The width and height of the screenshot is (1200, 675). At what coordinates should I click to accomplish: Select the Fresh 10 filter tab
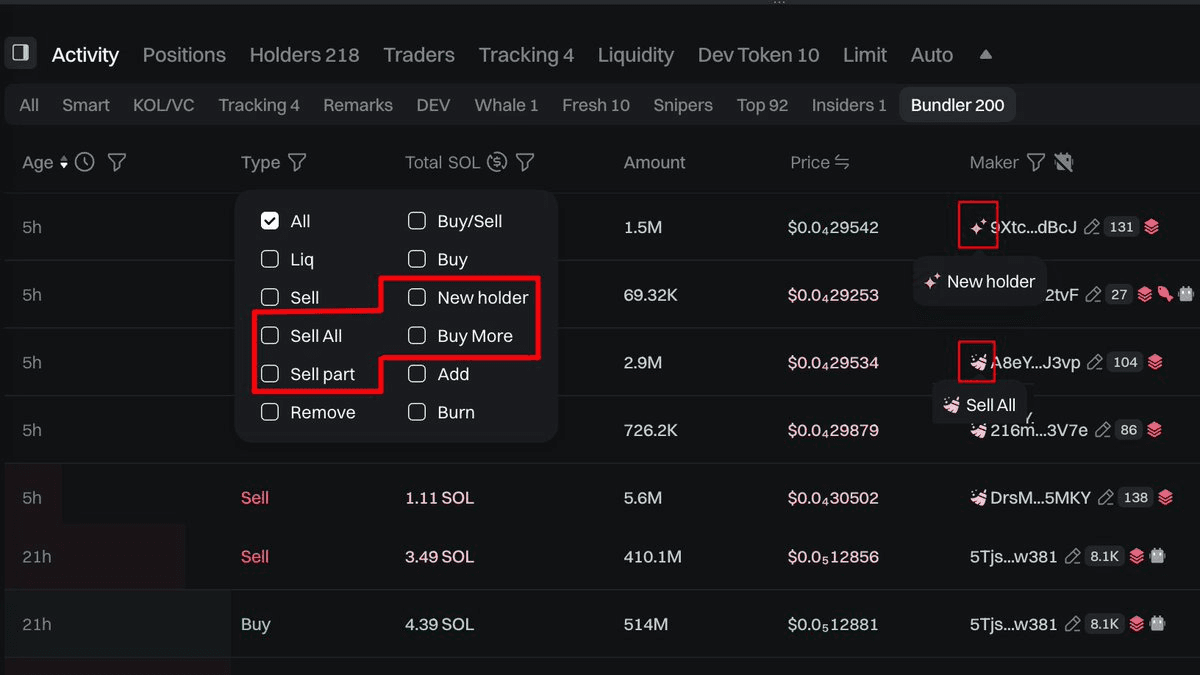coord(595,105)
